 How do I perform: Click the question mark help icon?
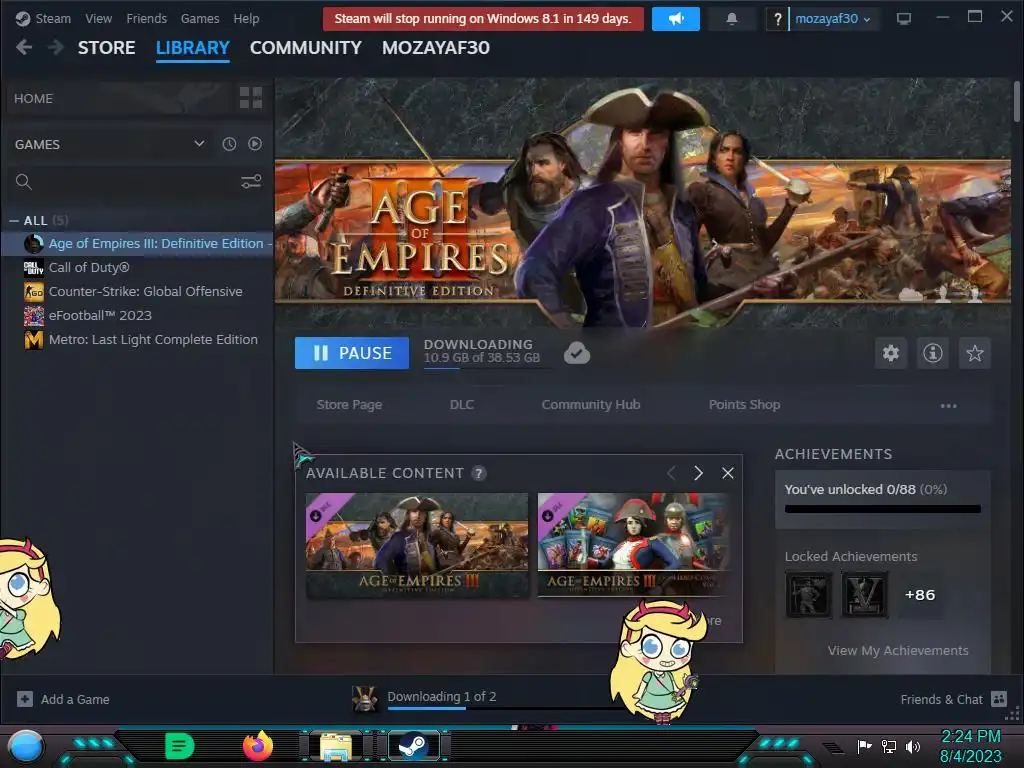pos(777,19)
